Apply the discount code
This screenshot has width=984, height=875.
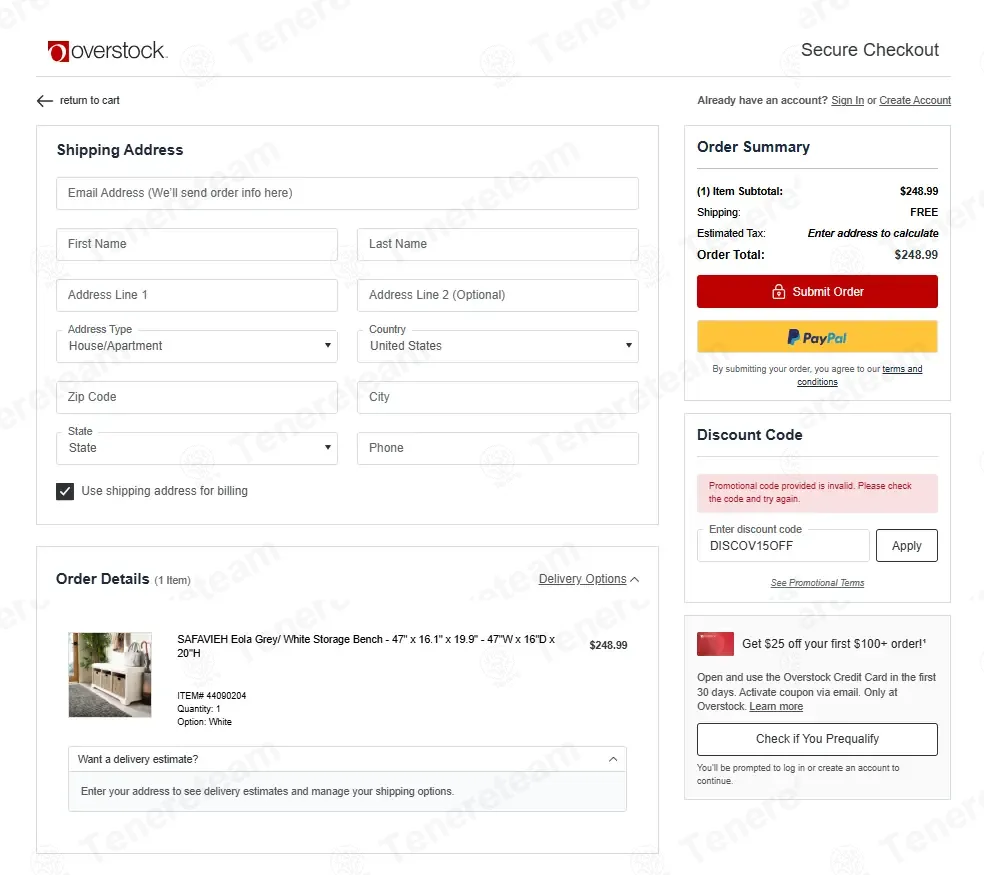(906, 545)
